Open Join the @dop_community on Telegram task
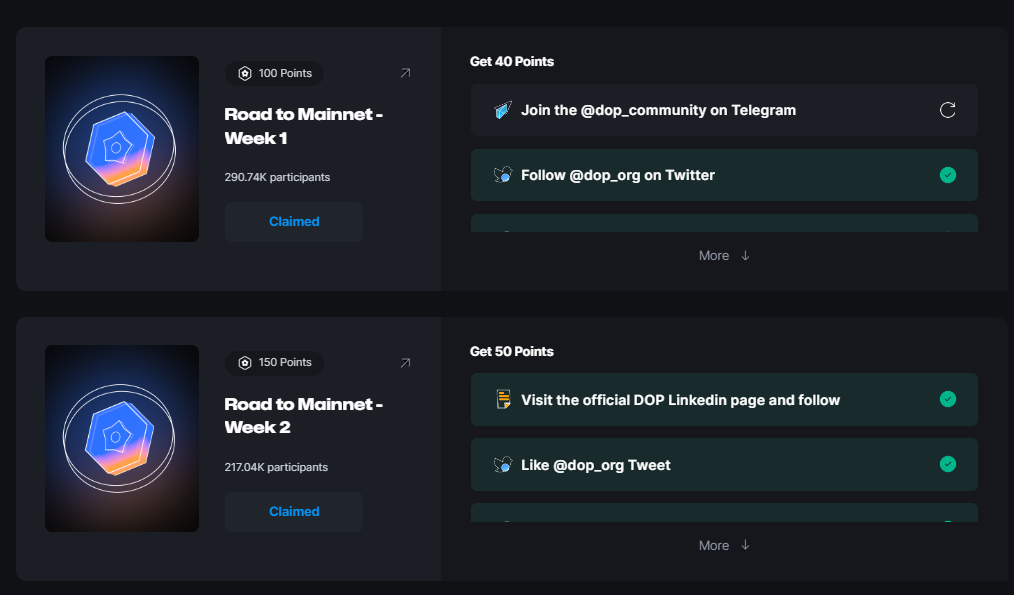This screenshot has width=1014, height=595. (724, 110)
